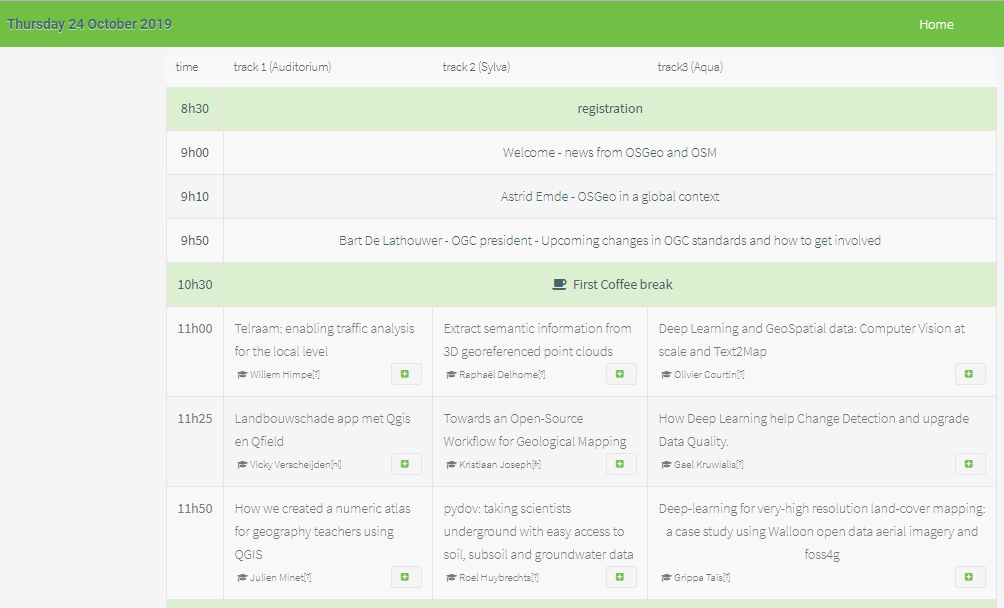Expand details for 3D georeferenced point clouds talk
Screen dimensions: 1004x608
coord(621,374)
